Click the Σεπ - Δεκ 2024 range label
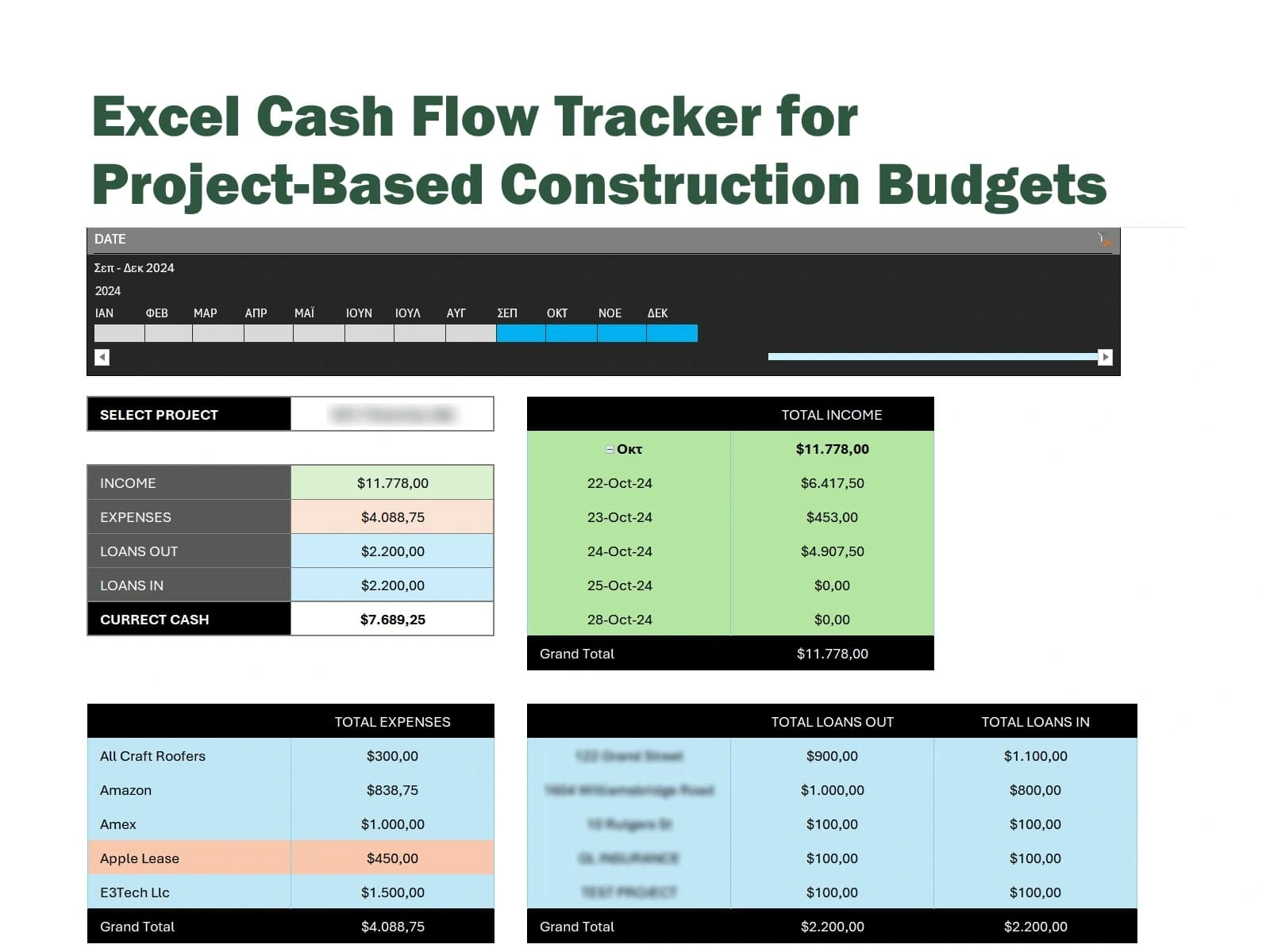This screenshot has width=1270, height=952. pyautogui.click(x=134, y=267)
